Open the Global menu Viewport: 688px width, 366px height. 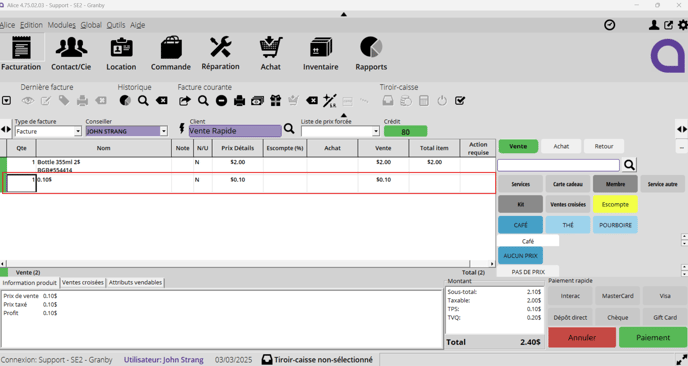coord(91,25)
